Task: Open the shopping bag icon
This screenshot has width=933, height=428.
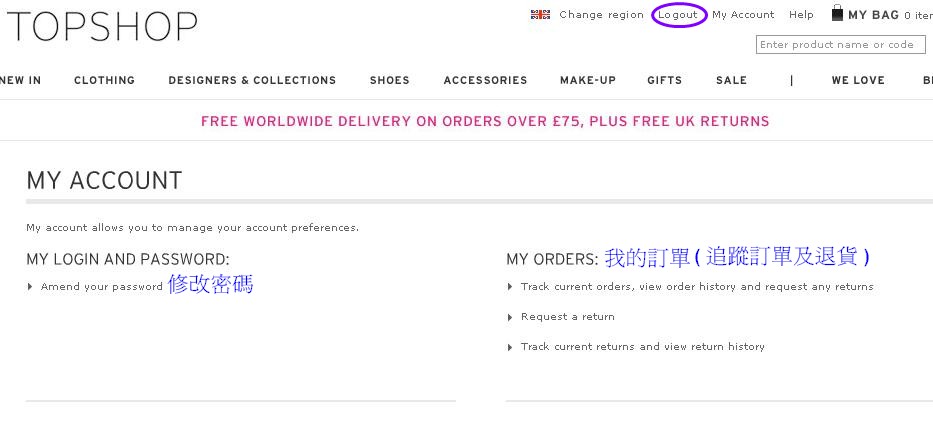Action: pos(837,13)
